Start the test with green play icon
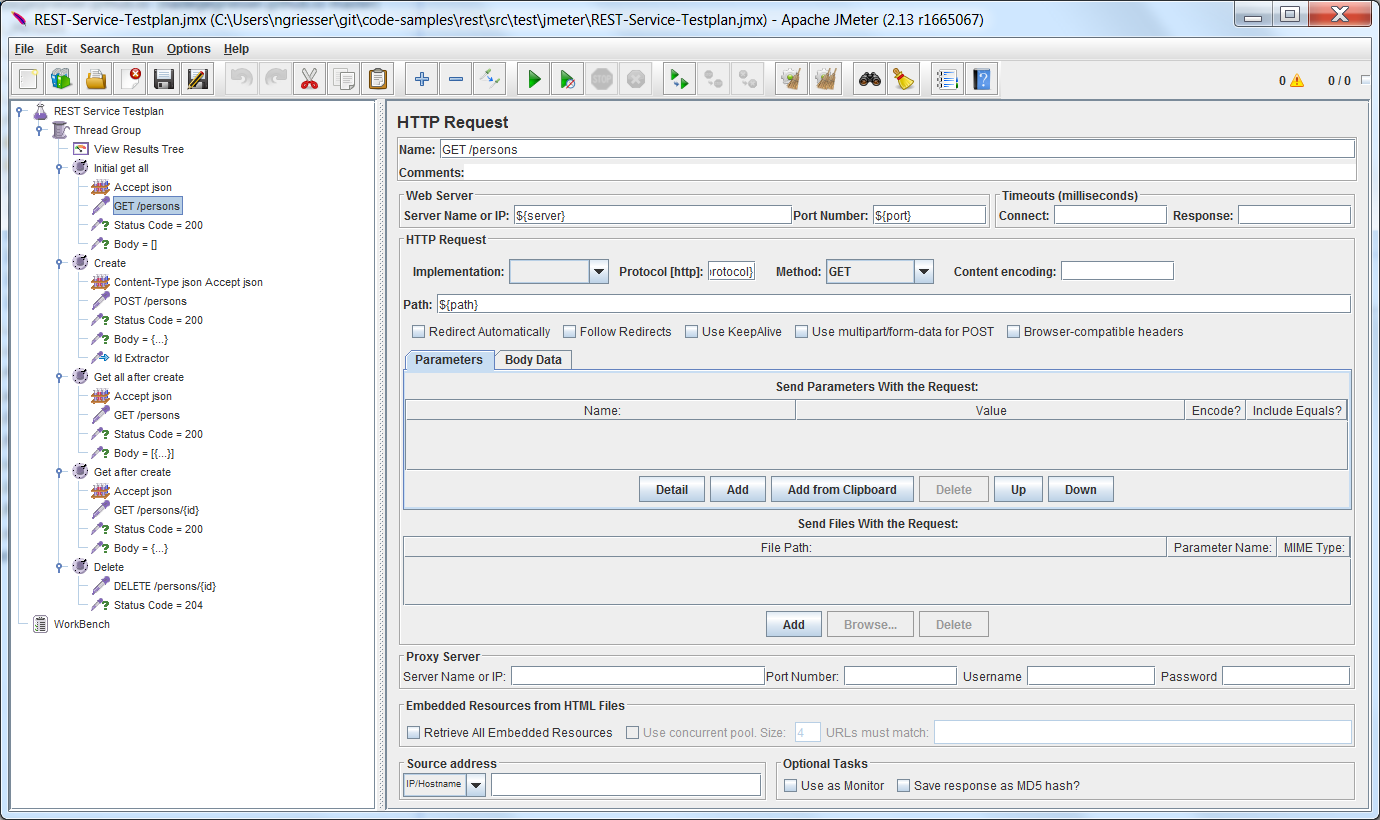The image size is (1380, 820). pyautogui.click(x=534, y=79)
